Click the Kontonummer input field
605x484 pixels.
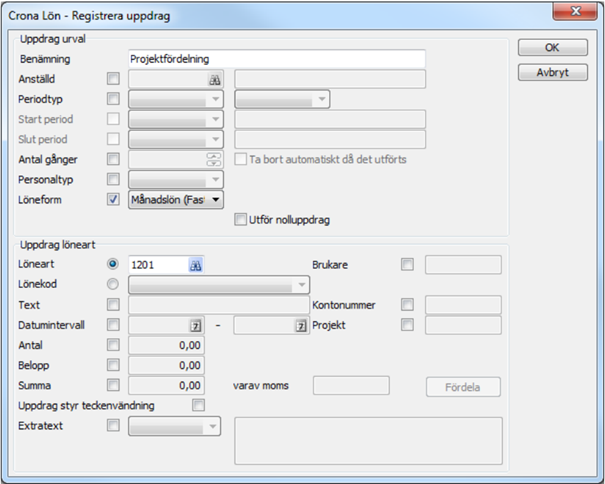[x=463, y=305]
